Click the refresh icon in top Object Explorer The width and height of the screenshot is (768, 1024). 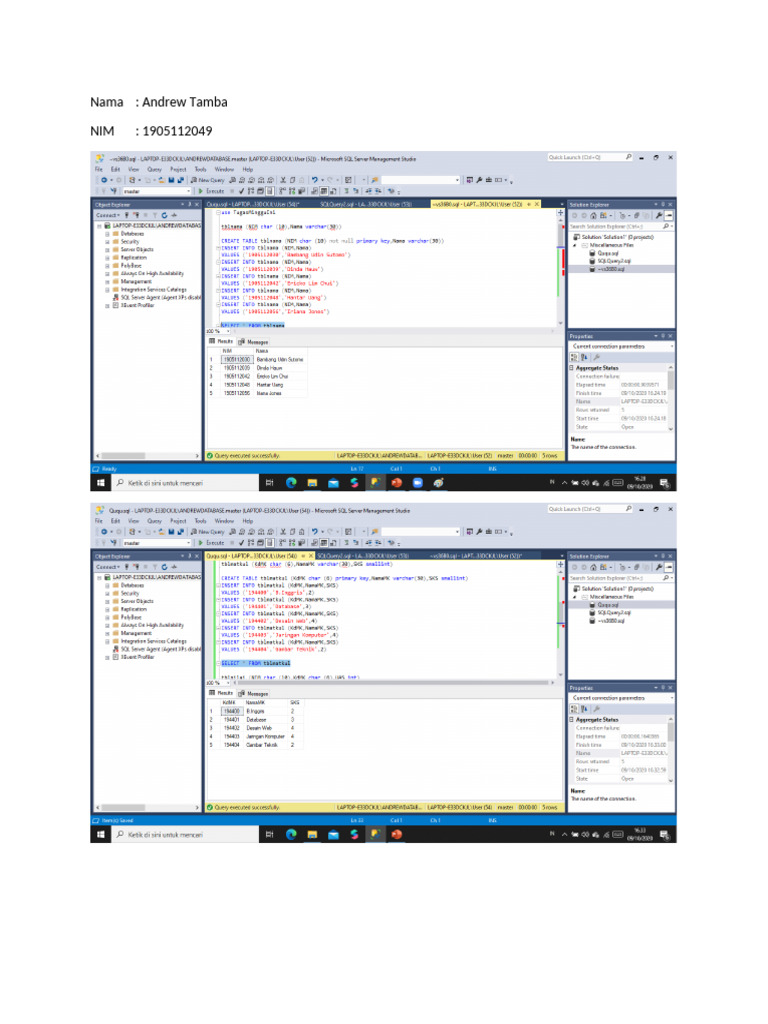pos(165,216)
